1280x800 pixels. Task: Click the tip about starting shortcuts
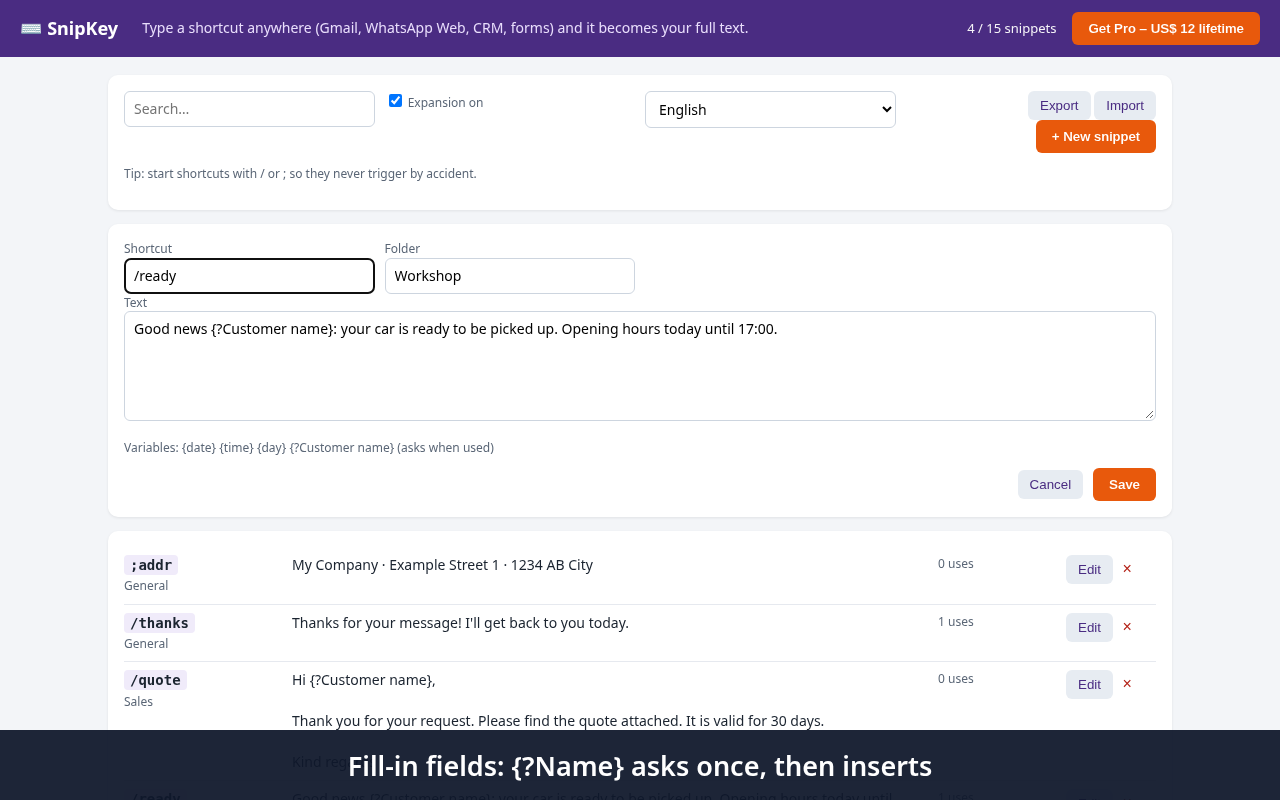(300, 174)
